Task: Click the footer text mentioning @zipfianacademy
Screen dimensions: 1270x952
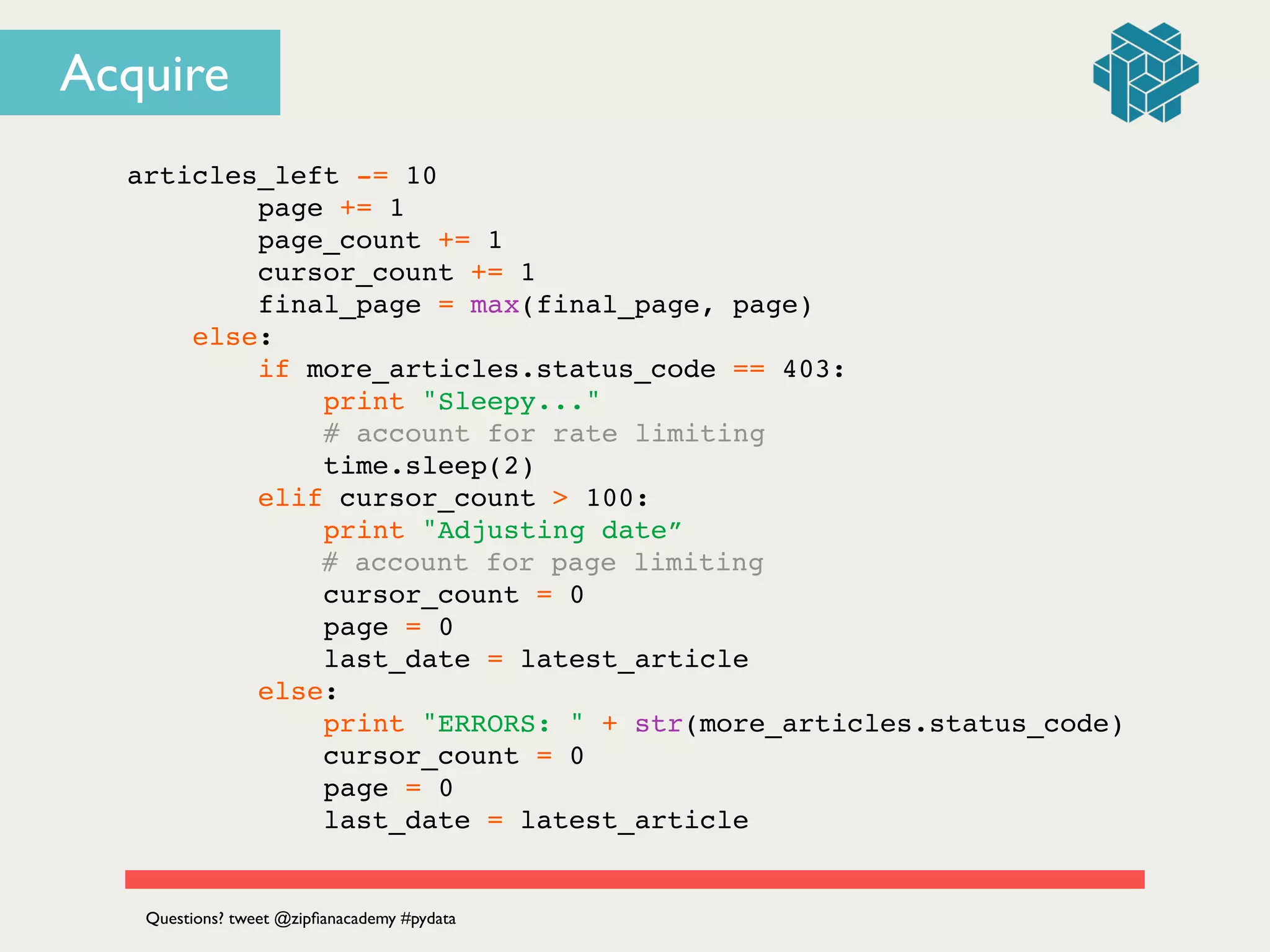Action: point(301,919)
